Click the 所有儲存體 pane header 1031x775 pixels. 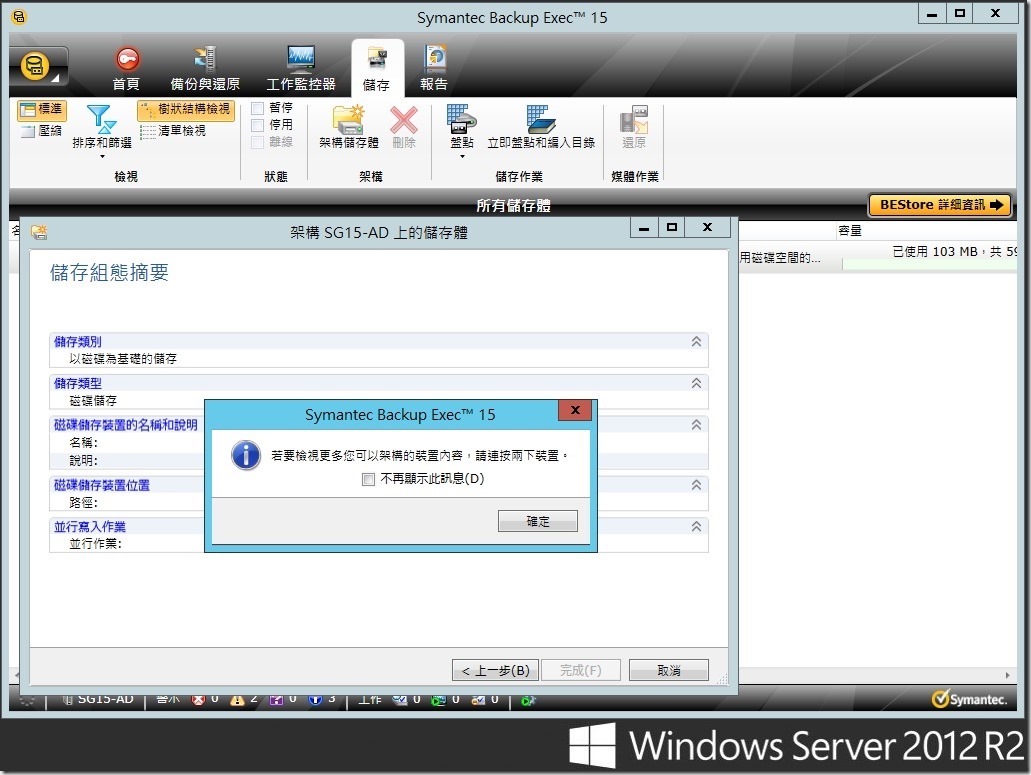(513, 206)
